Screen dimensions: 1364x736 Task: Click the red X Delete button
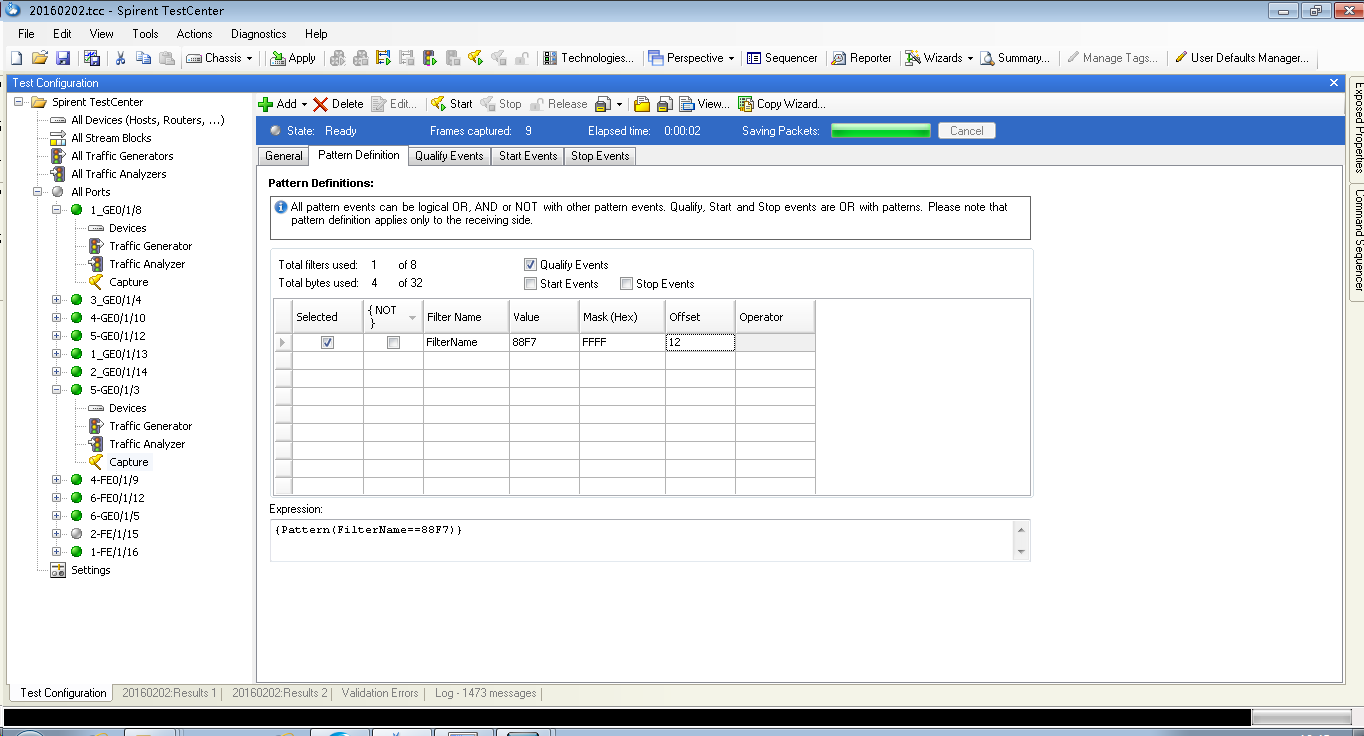click(x=338, y=104)
